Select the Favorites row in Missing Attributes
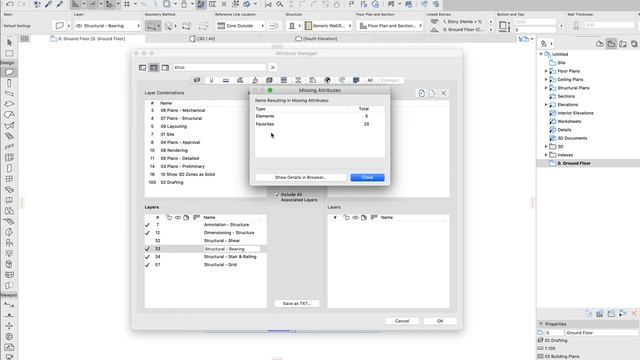Viewport: 640px width, 360px height. point(319,124)
